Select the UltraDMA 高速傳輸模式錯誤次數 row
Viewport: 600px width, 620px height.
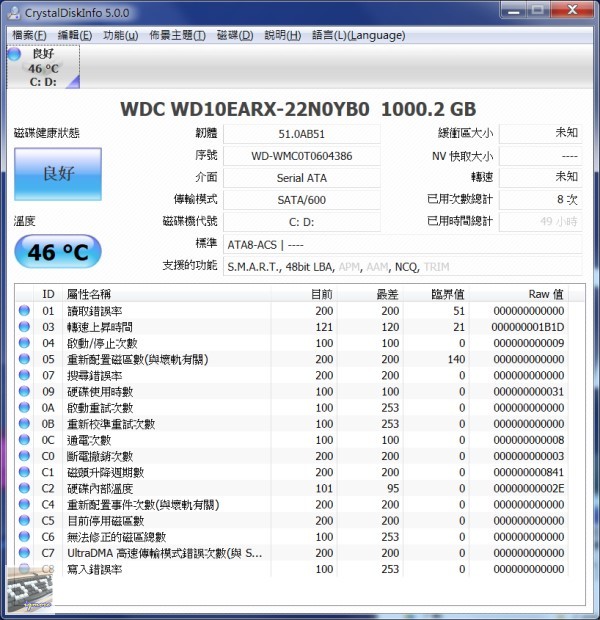pos(291,553)
